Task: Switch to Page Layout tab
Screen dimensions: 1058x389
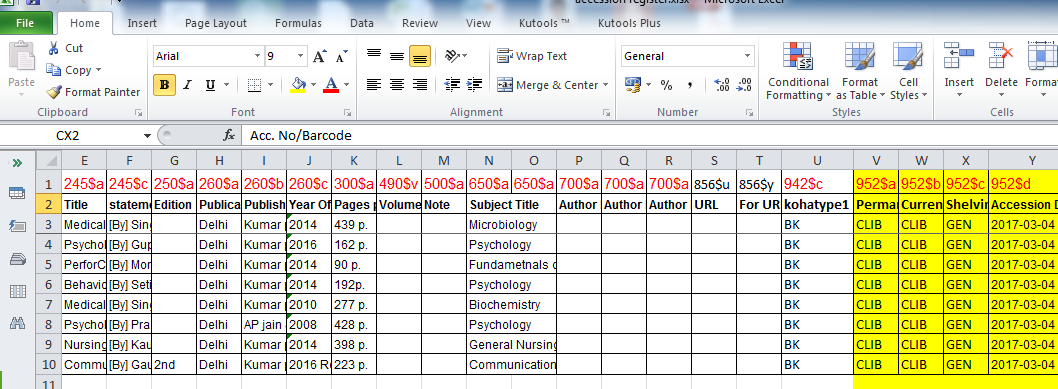Action: coord(216,23)
